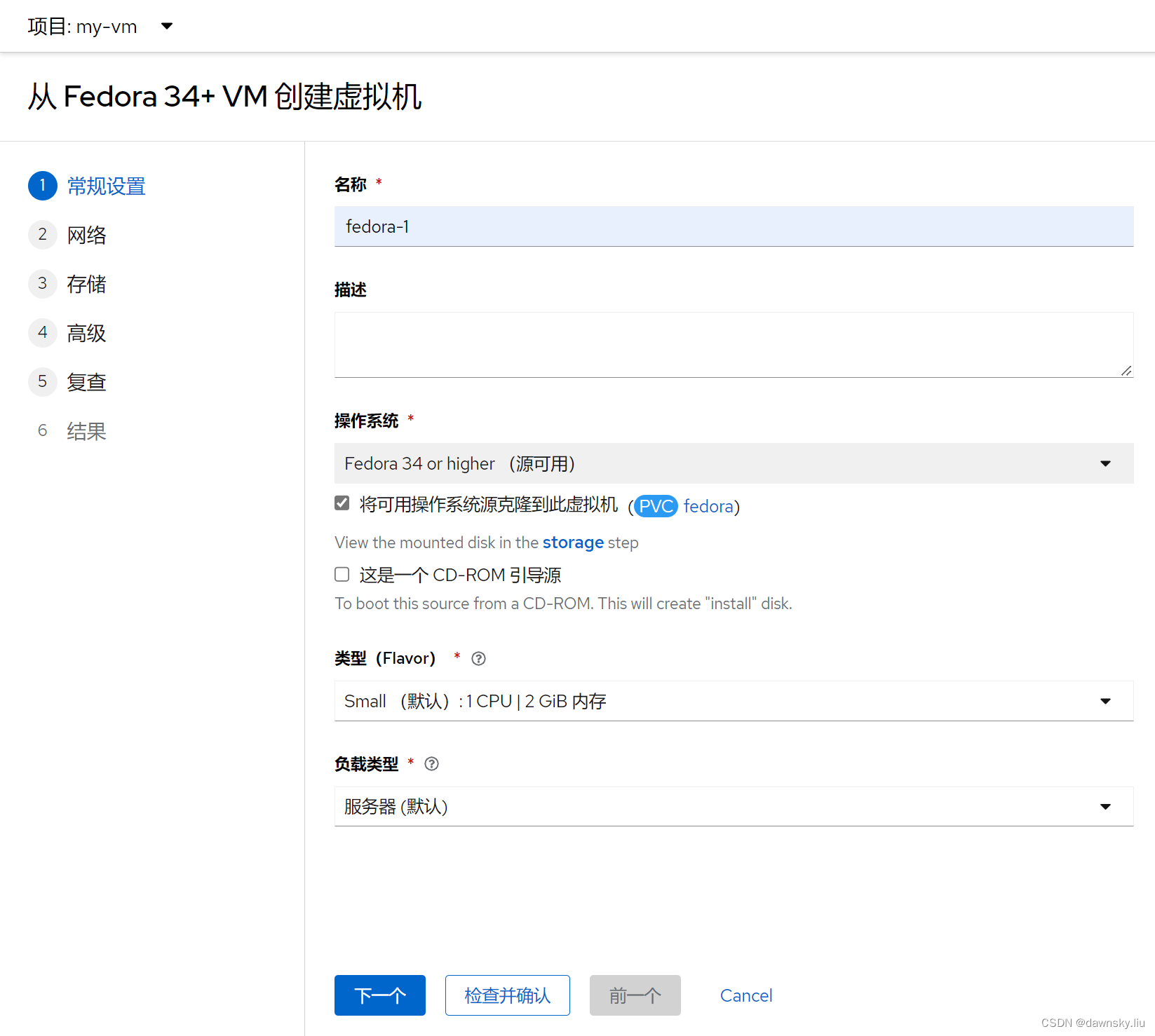The width and height of the screenshot is (1155, 1036).
Task: Switch to the 存储 step
Action: (86, 284)
